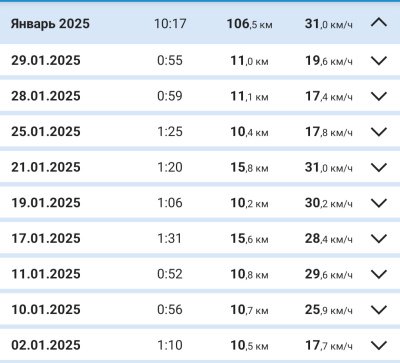Click the 15,6 км distance on 17.01.2025
This screenshot has width=400, height=363.
pos(249,239)
